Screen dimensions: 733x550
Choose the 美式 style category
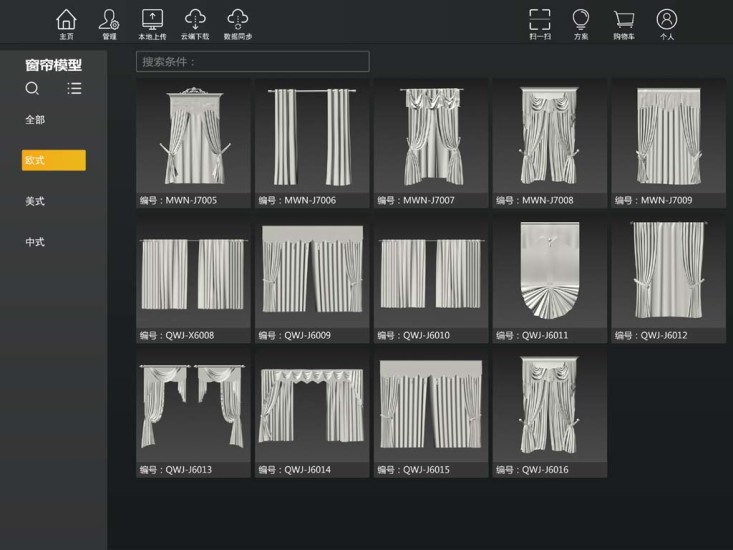click(x=35, y=201)
